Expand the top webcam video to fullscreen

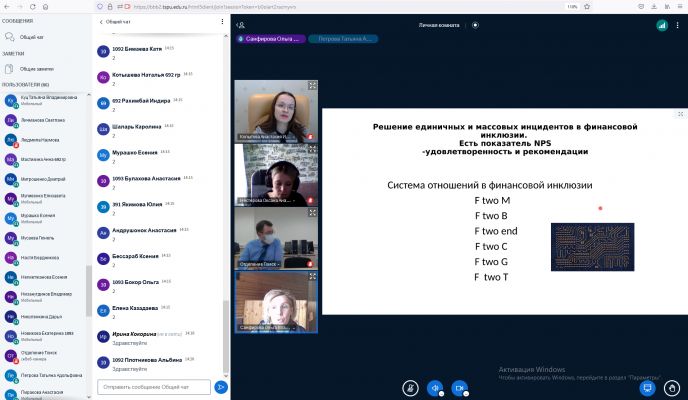click(x=313, y=85)
